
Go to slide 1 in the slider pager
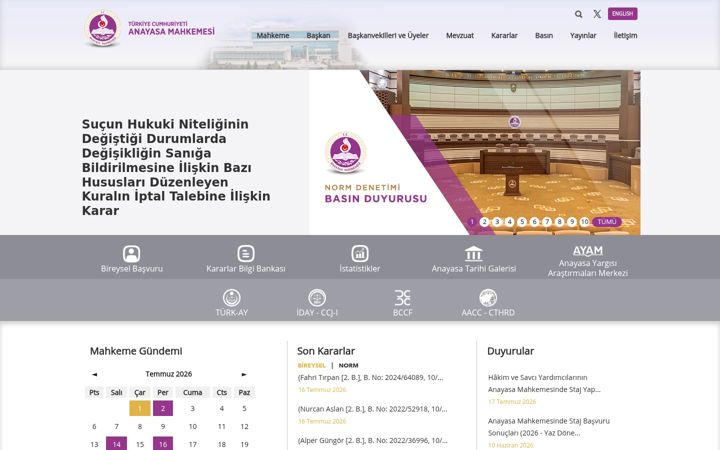click(472, 222)
